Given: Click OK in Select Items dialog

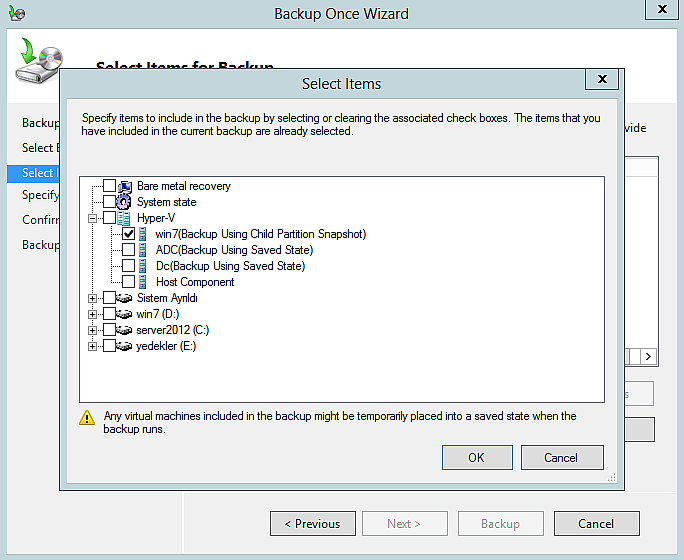Looking at the screenshot, I should [477, 458].
